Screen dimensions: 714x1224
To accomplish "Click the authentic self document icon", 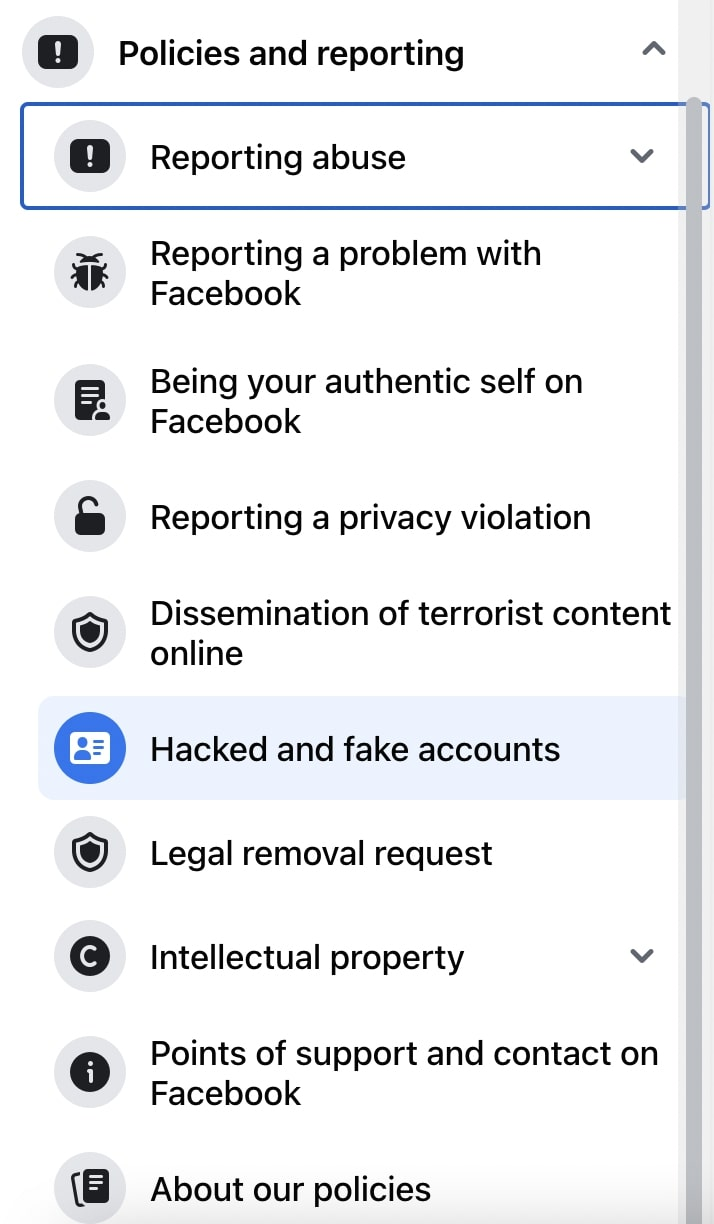I will (89, 400).
